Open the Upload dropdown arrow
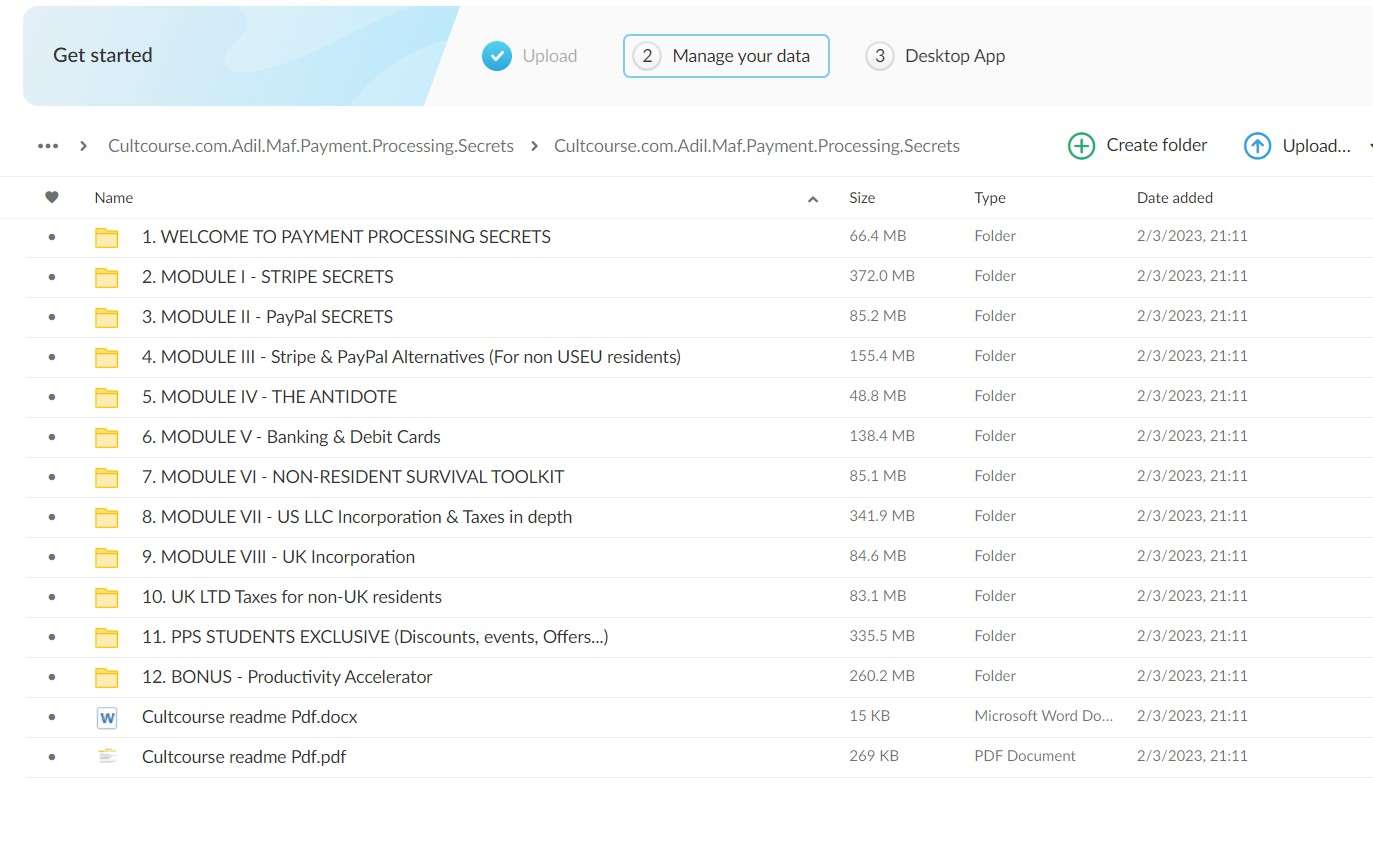 coord(1368,146)
